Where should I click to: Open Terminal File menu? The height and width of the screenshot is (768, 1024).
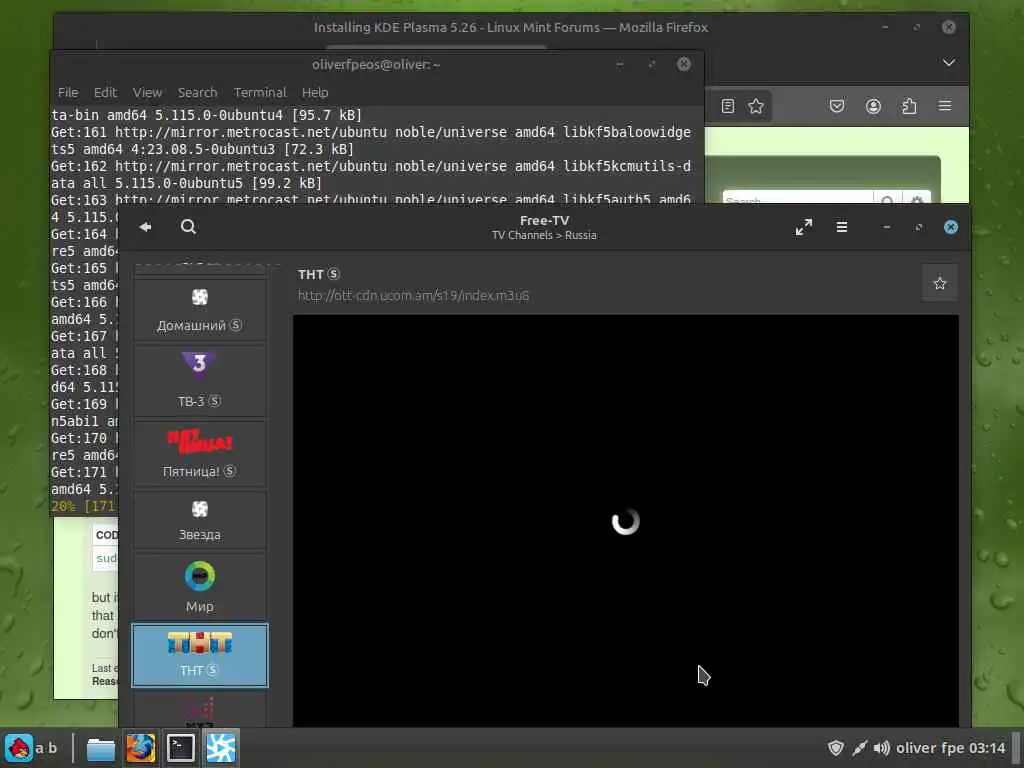tap(68, 92)
